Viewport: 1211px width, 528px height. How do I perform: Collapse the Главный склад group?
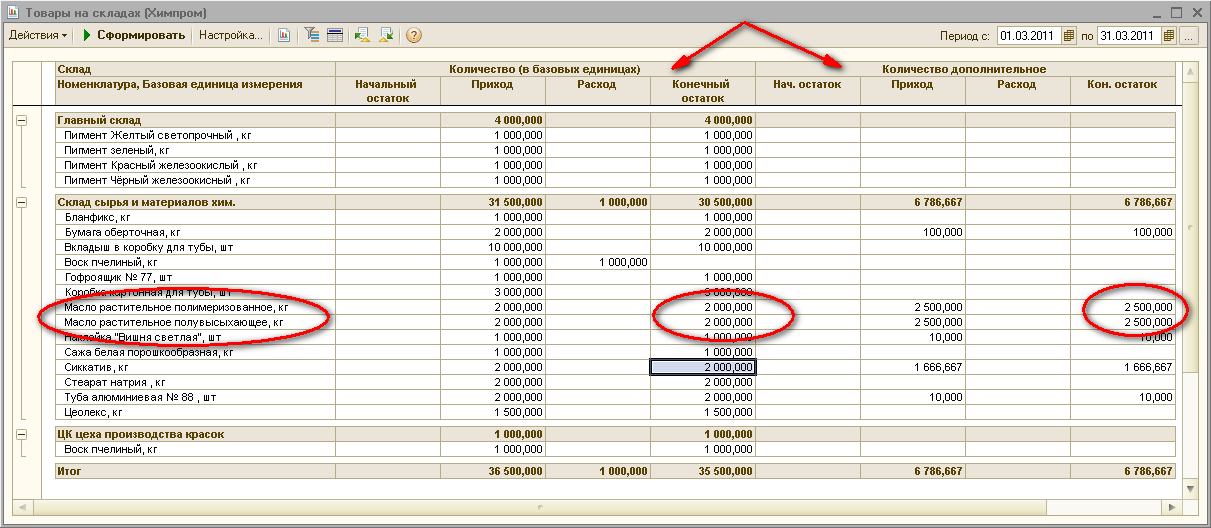pyautogui.click(x=23, y=120)
